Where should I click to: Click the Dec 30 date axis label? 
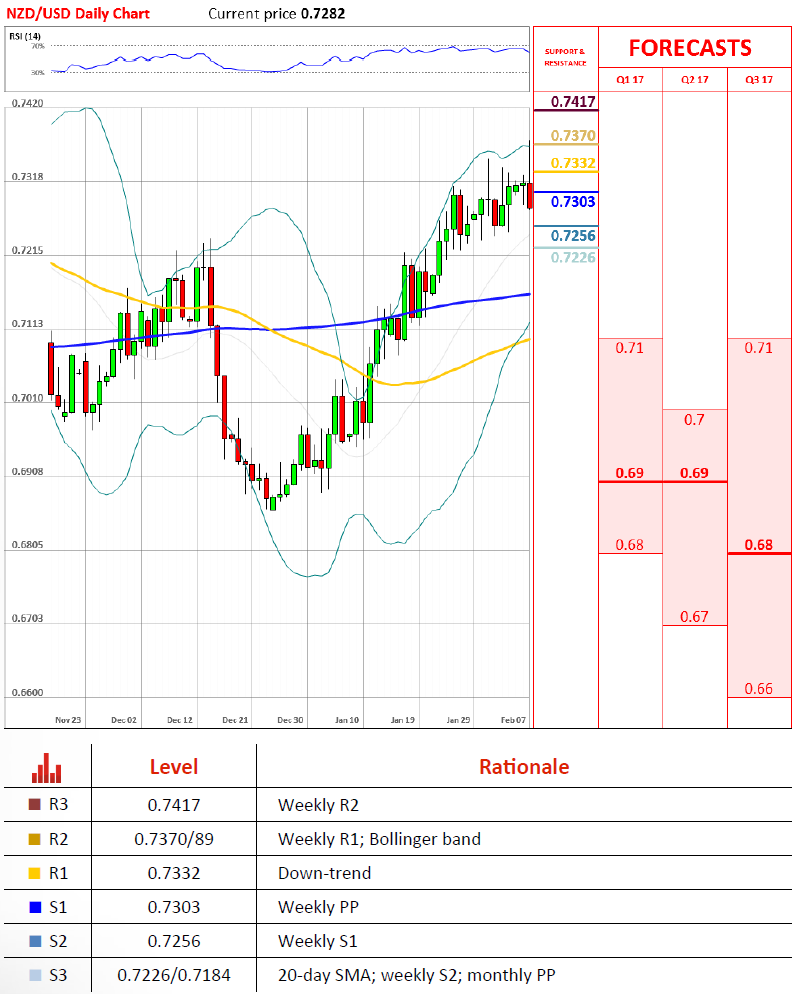290,720
